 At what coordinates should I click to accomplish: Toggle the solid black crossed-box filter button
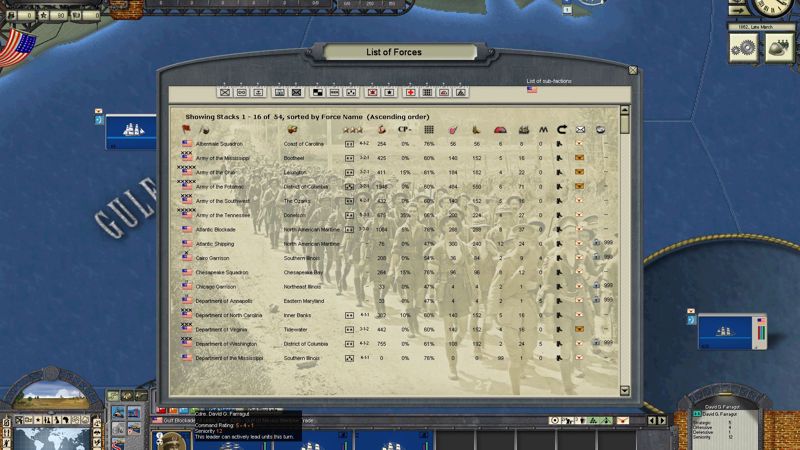point(296,92)
